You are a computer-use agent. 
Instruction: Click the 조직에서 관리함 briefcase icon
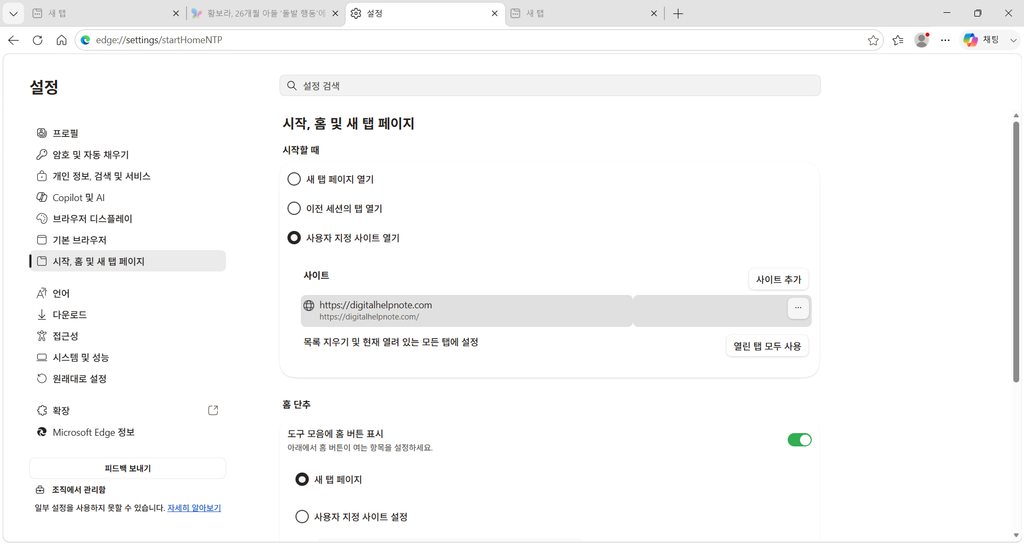[40, 490]
